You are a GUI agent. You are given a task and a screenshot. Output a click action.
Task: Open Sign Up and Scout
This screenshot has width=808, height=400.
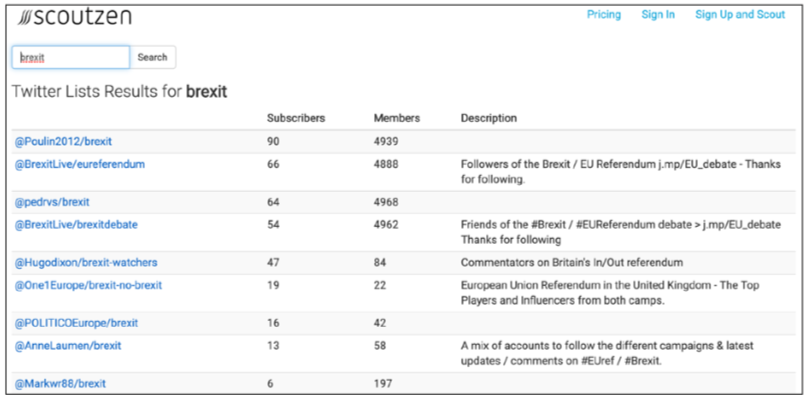738,15
